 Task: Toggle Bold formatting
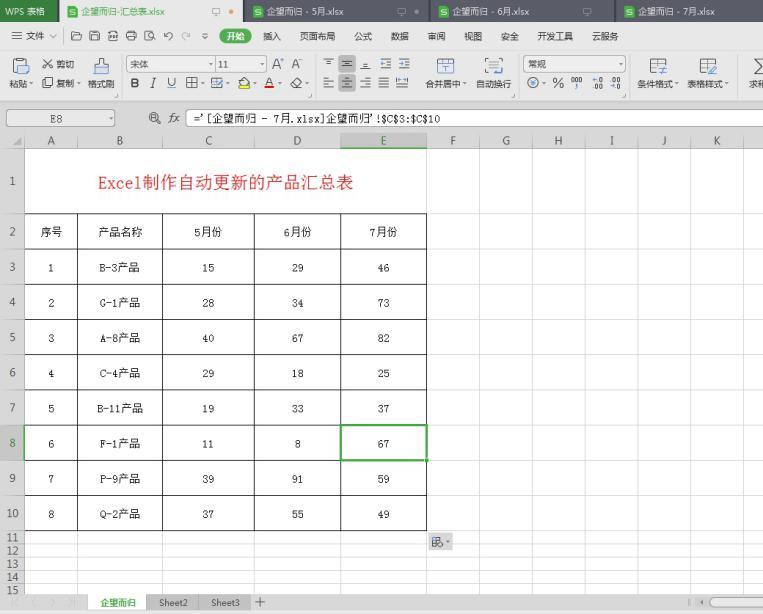tap(135, 83)
